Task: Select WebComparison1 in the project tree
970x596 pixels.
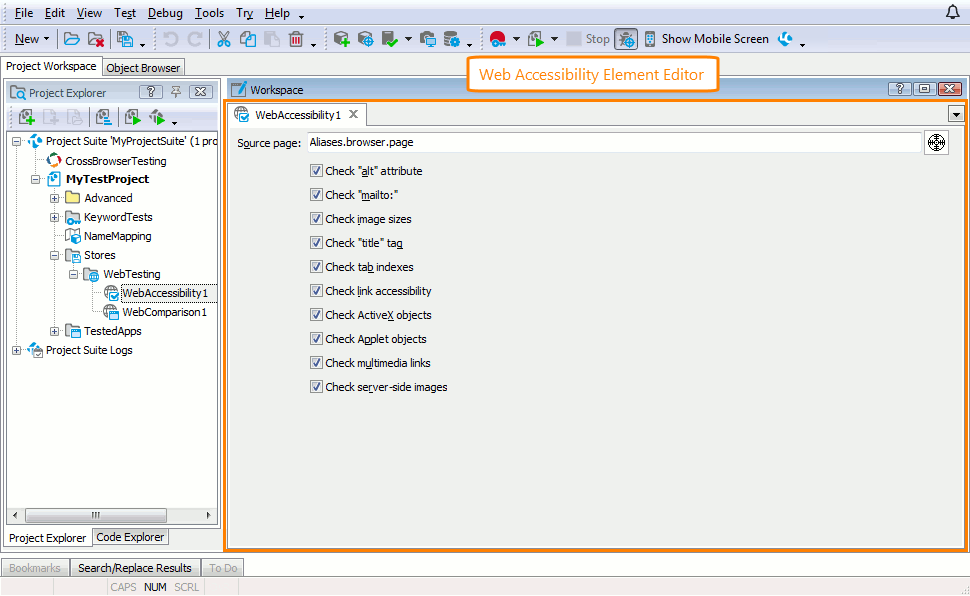Action: click(x=164, y=313)
